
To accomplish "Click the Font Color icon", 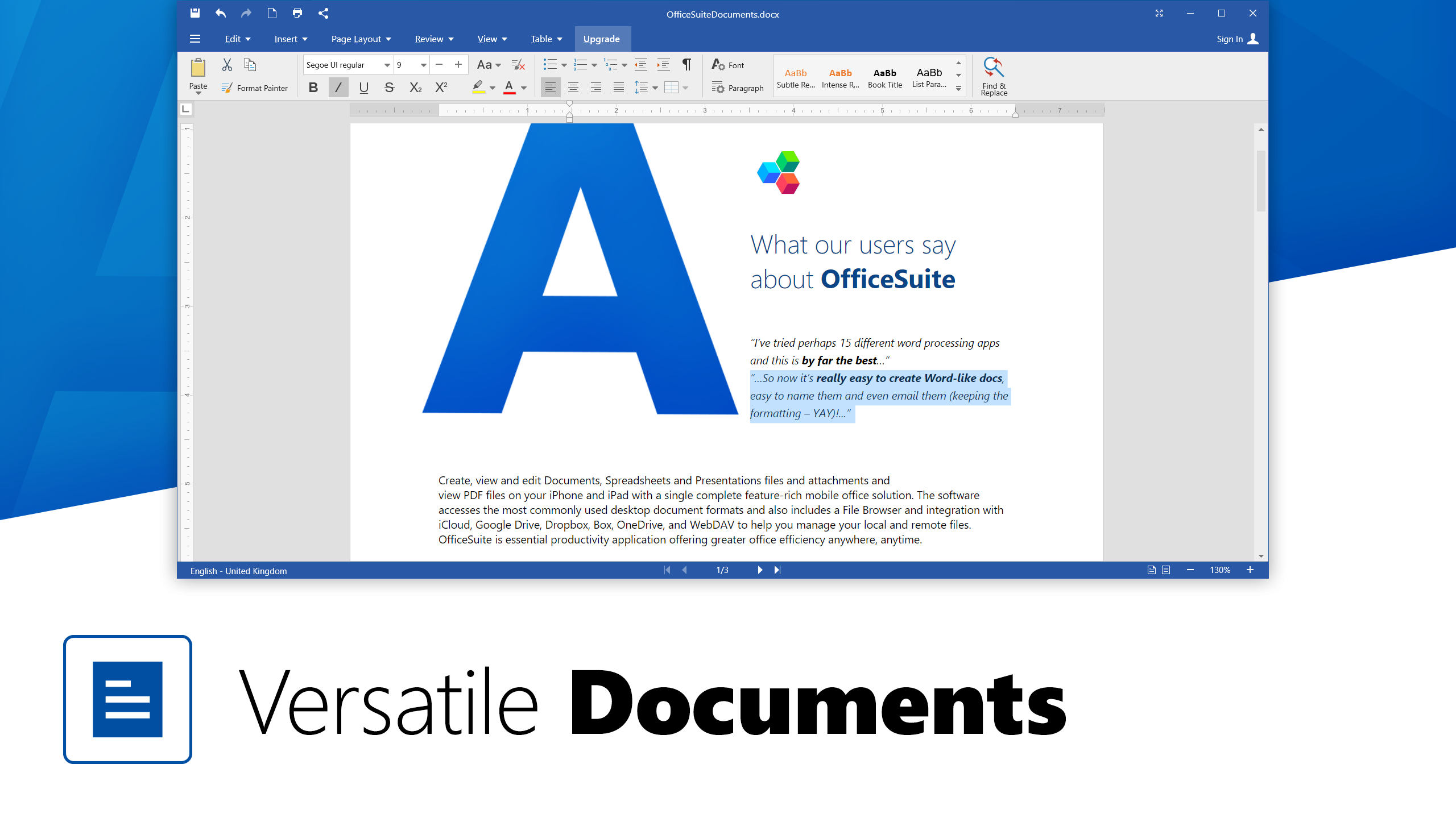I will click(x=509, y=88).
